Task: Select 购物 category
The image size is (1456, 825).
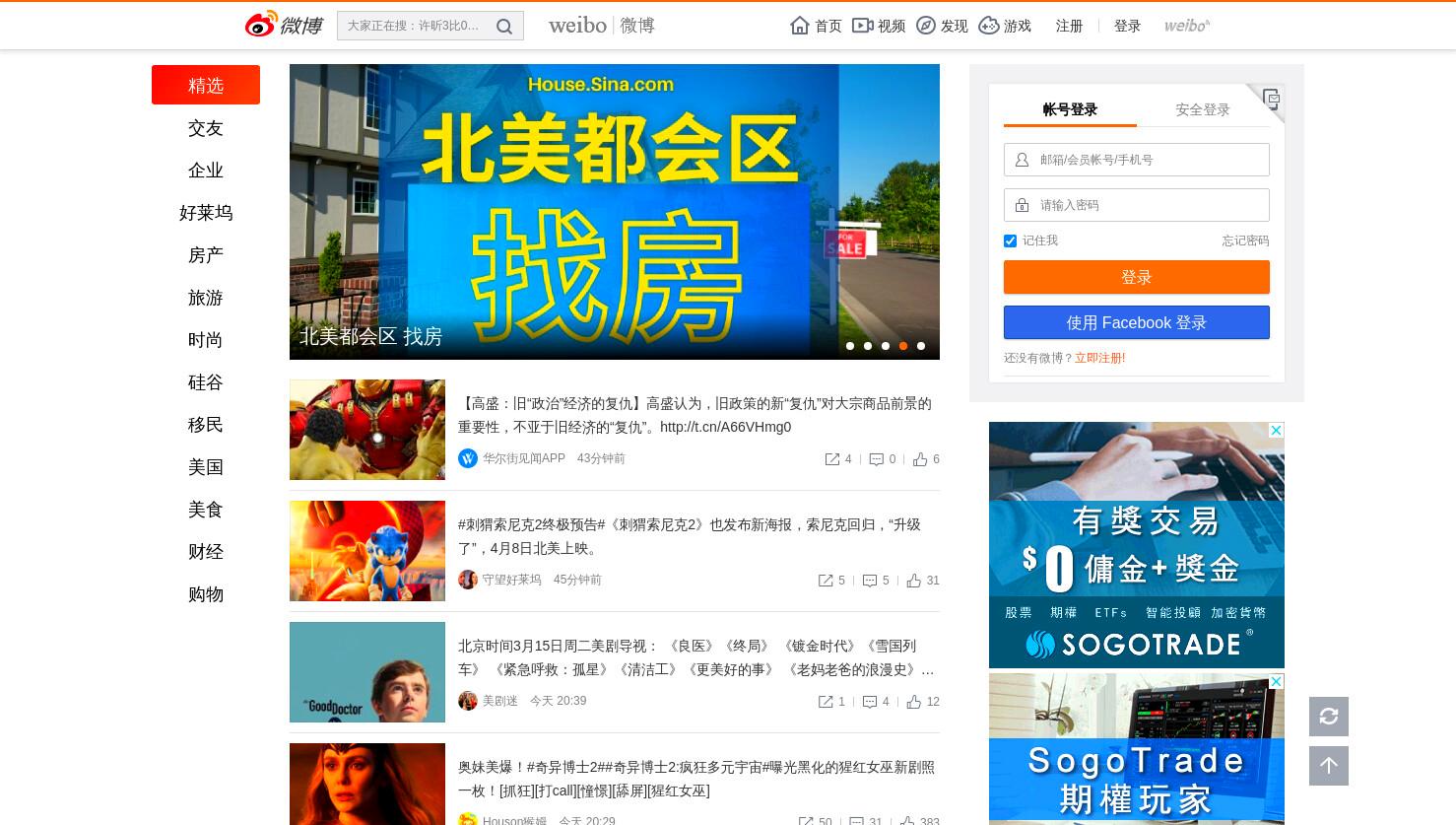Action: pos(206,594)
